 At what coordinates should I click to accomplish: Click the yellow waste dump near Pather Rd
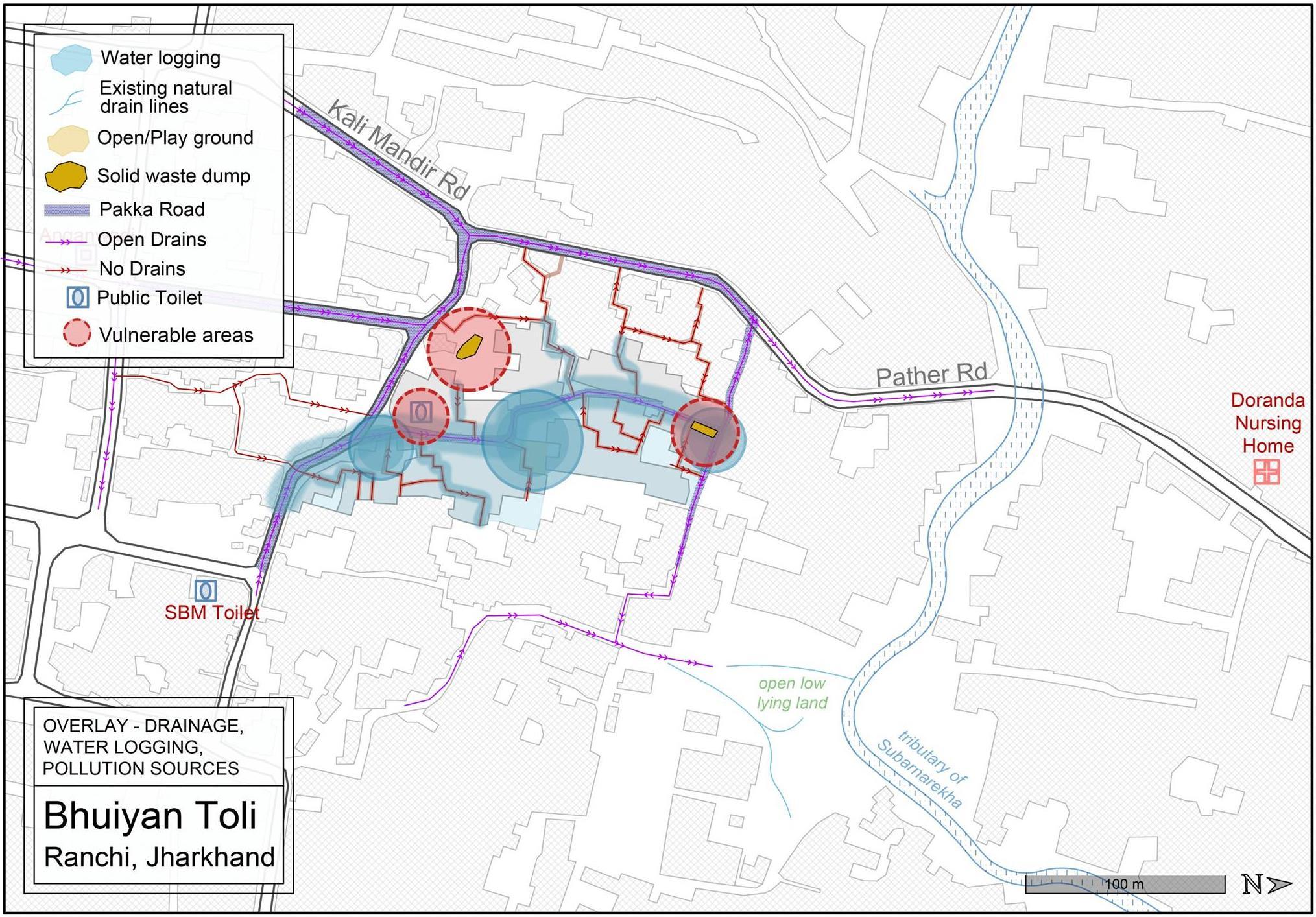pos(702,429)
